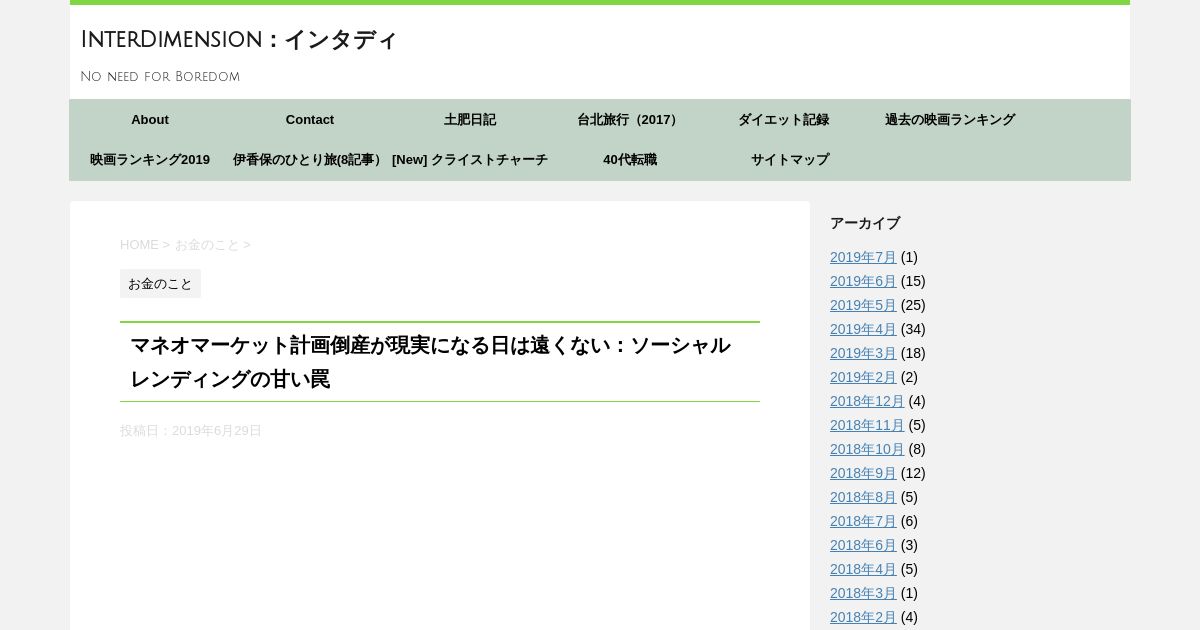Open the 2018年7月 archive

click(863, 521)
